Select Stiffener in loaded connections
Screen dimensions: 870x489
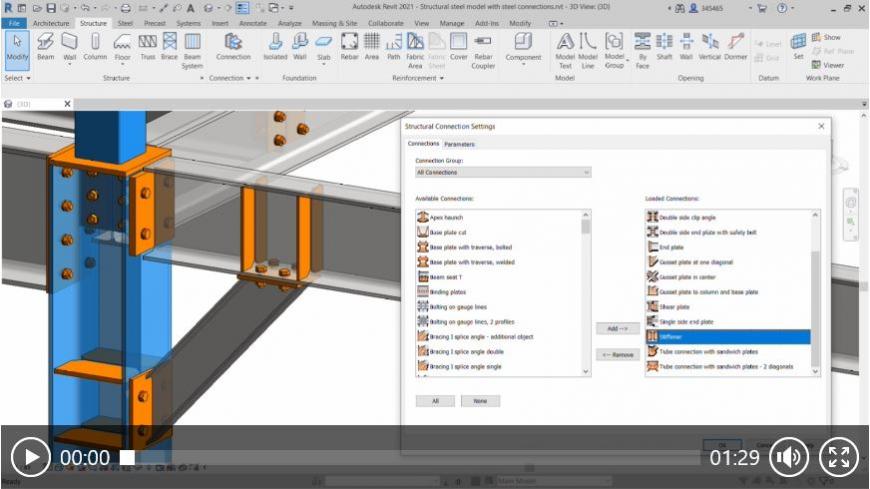(728, 337)
